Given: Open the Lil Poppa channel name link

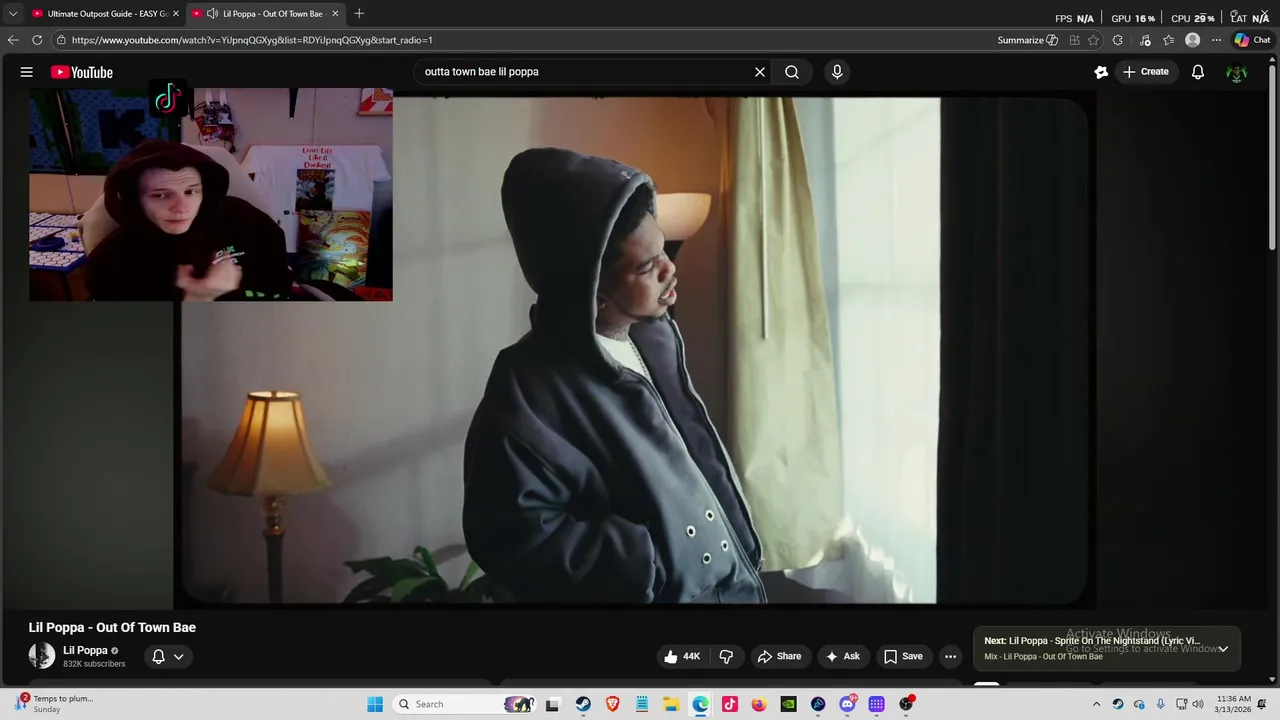Looking at the screenshot, I should [x=85, y=650].
